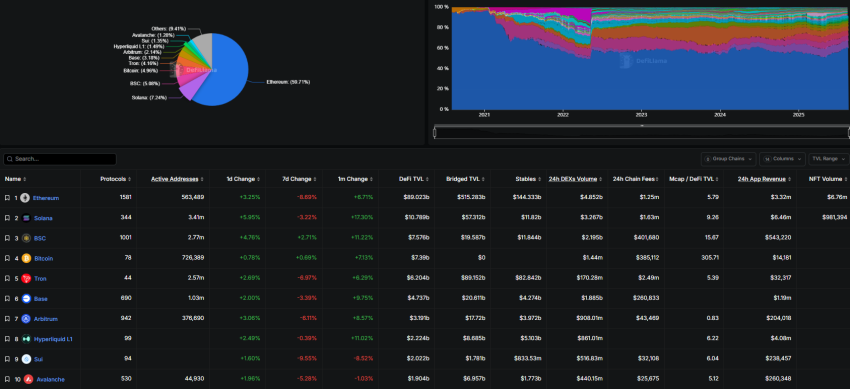The height and width of the screenshot is (389, 850).
Task: Click BSC's 24h app revenue $543,220
Action: 778,238
